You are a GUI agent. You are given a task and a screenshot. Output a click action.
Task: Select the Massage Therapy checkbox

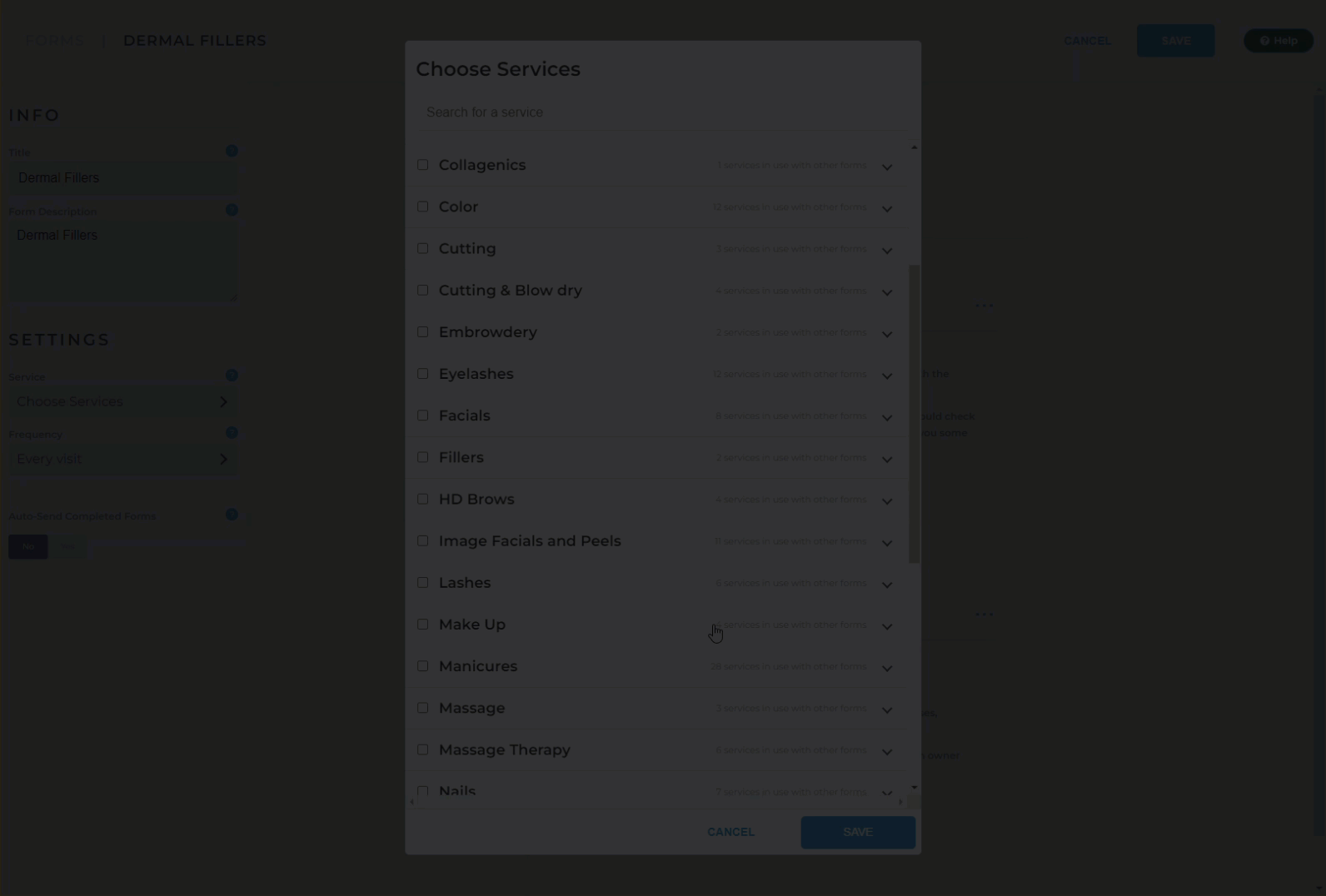[422, 749]
